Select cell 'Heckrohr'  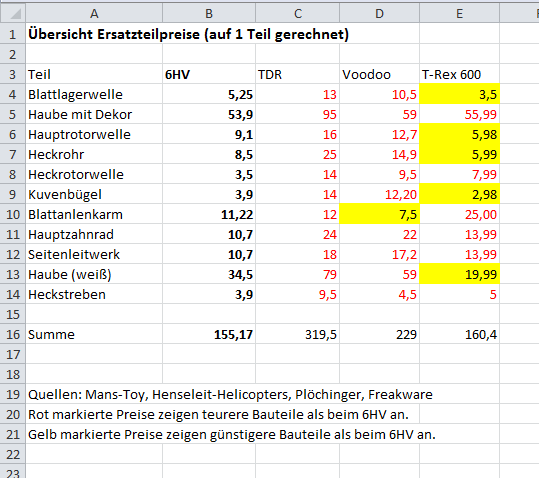point(94,154)
